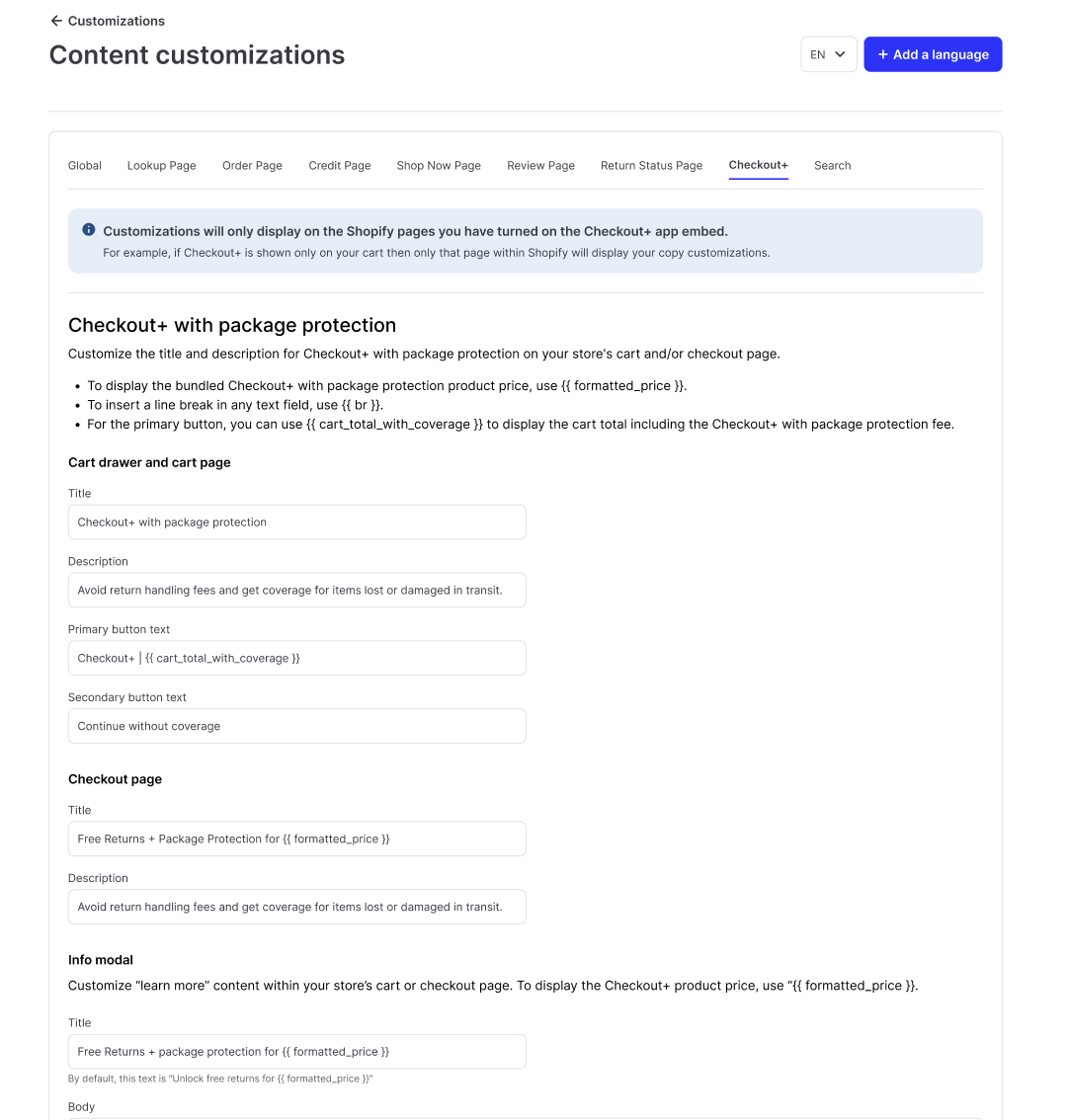
Task: Edit the Primary button text field
Action: pyautogui.click(x=296, y=658)
